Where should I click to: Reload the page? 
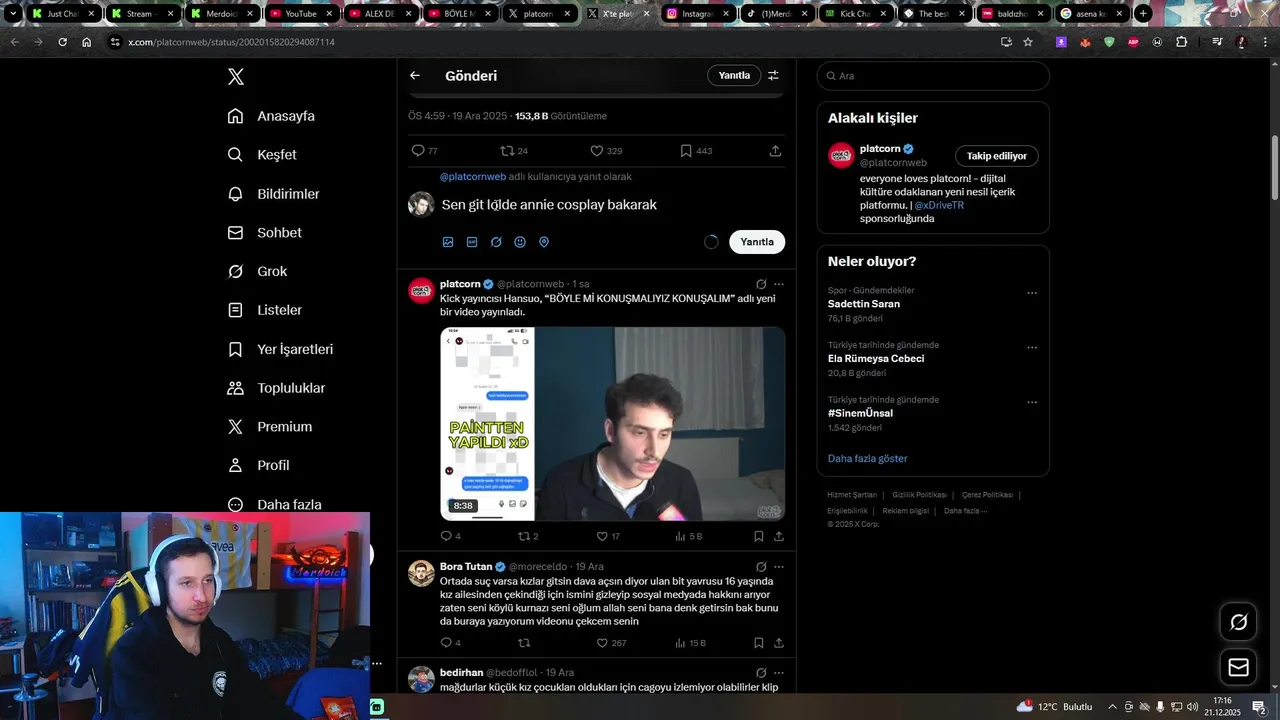coord(62,42)
